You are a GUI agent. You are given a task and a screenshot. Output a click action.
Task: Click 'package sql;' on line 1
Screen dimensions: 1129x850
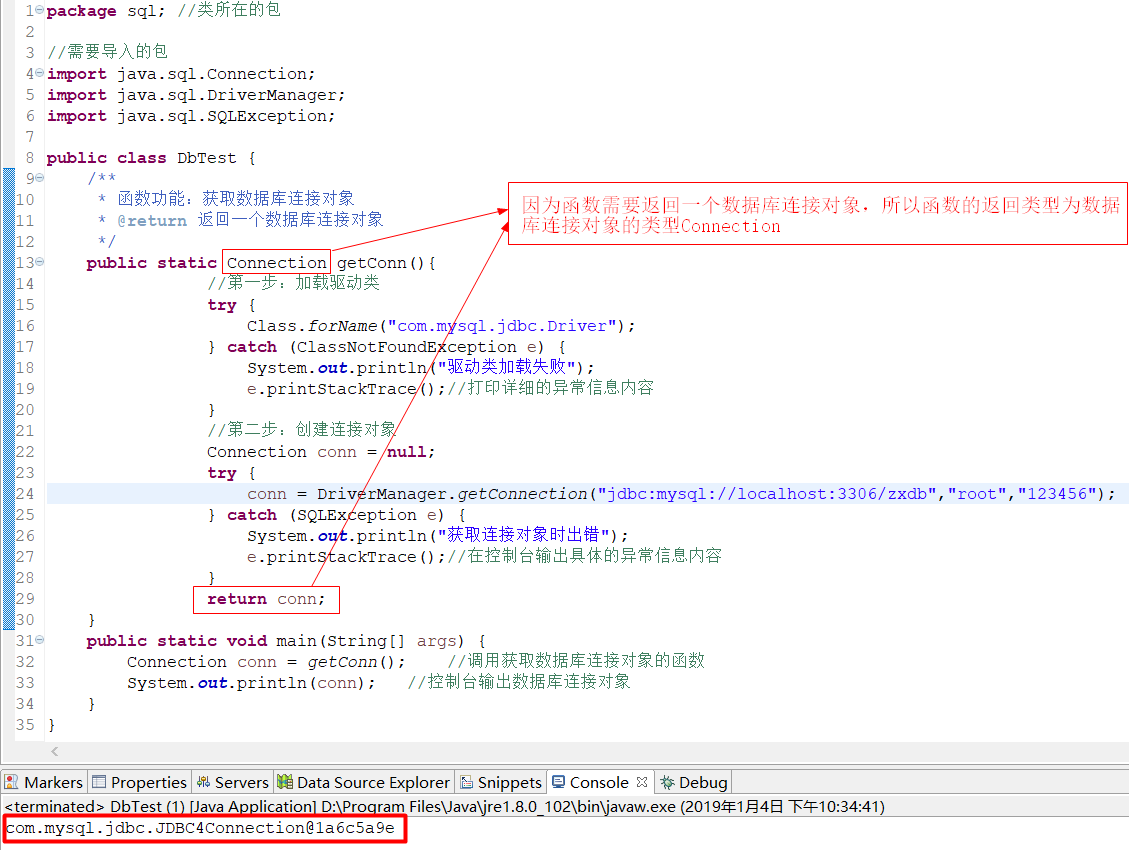tap(106, 11)
